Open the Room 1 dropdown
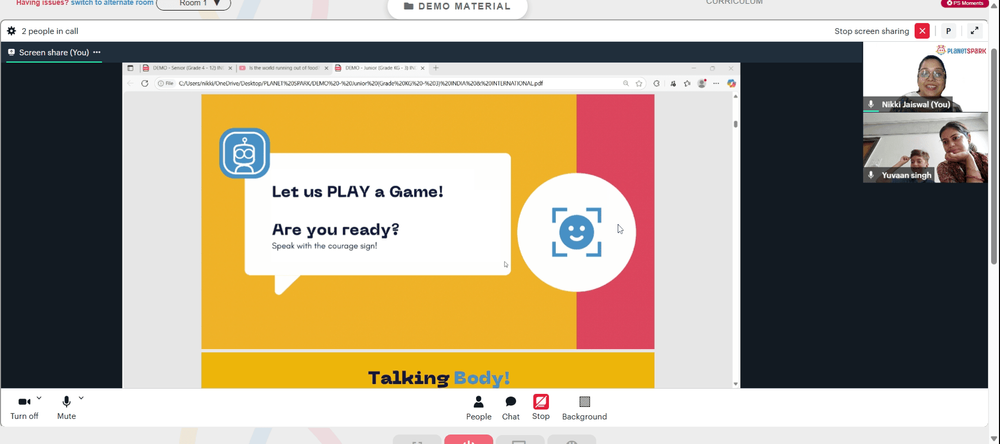 tap(194, 4)
